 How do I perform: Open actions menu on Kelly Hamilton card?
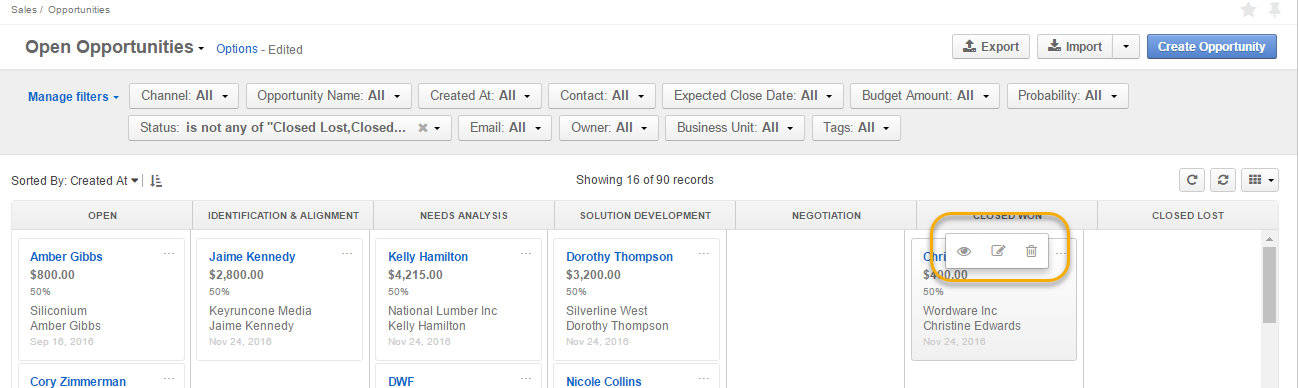click(x=526, y=254)
